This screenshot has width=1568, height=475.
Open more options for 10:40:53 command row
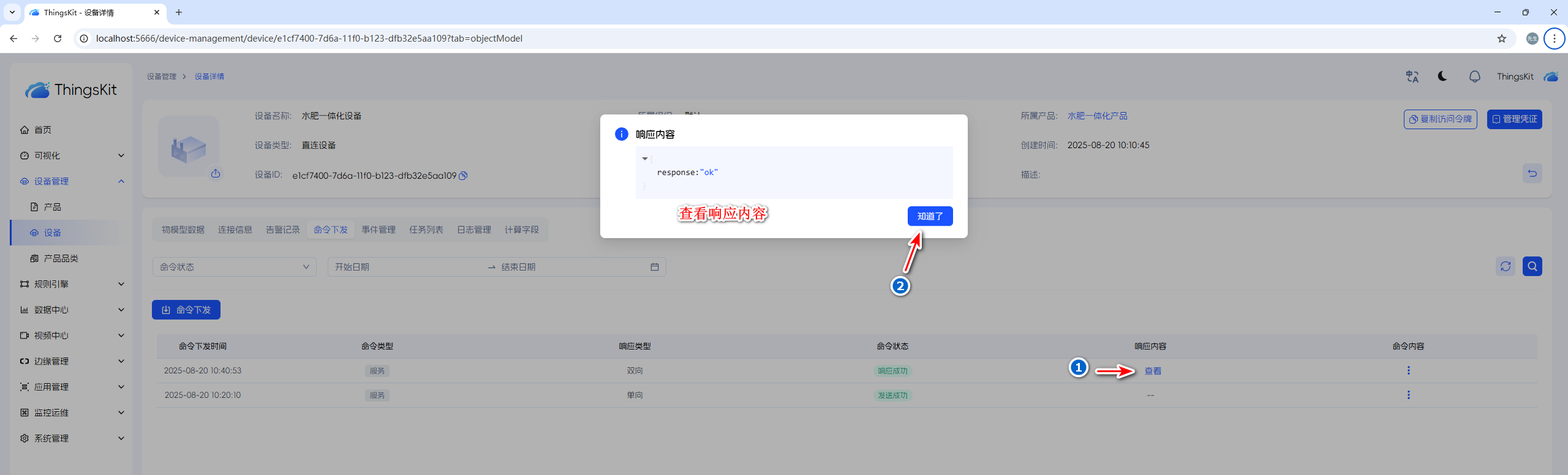[x=1408, y=370]
